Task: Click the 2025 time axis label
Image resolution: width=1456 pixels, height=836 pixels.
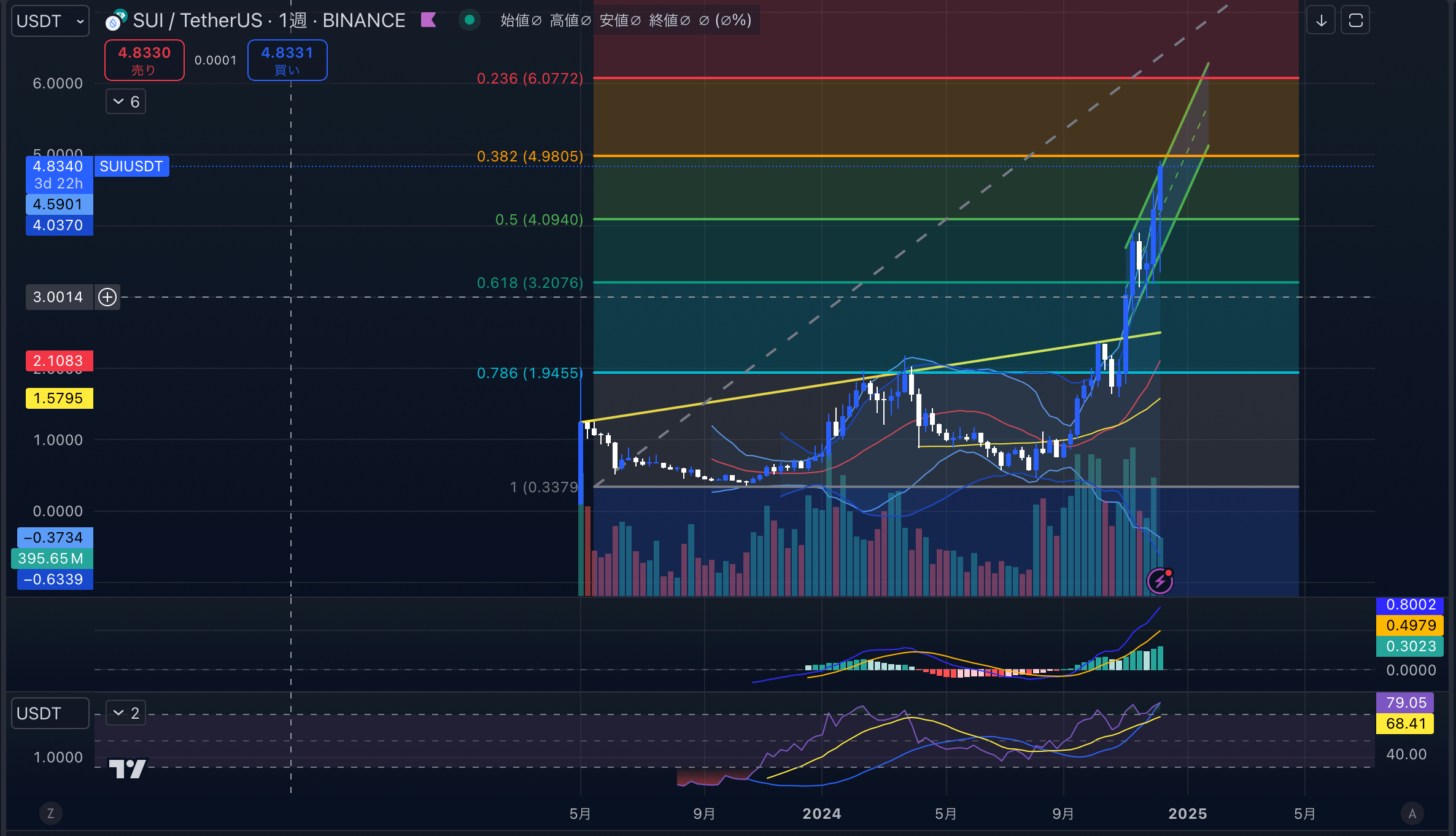Action: coord(1187,814)
